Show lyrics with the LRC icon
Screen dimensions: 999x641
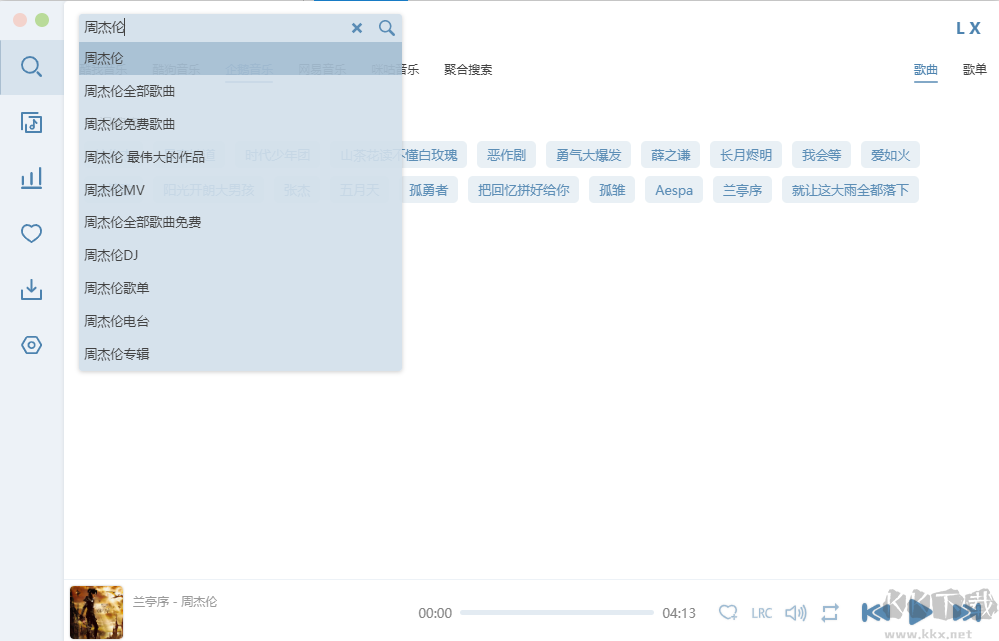tap(761, 612)
